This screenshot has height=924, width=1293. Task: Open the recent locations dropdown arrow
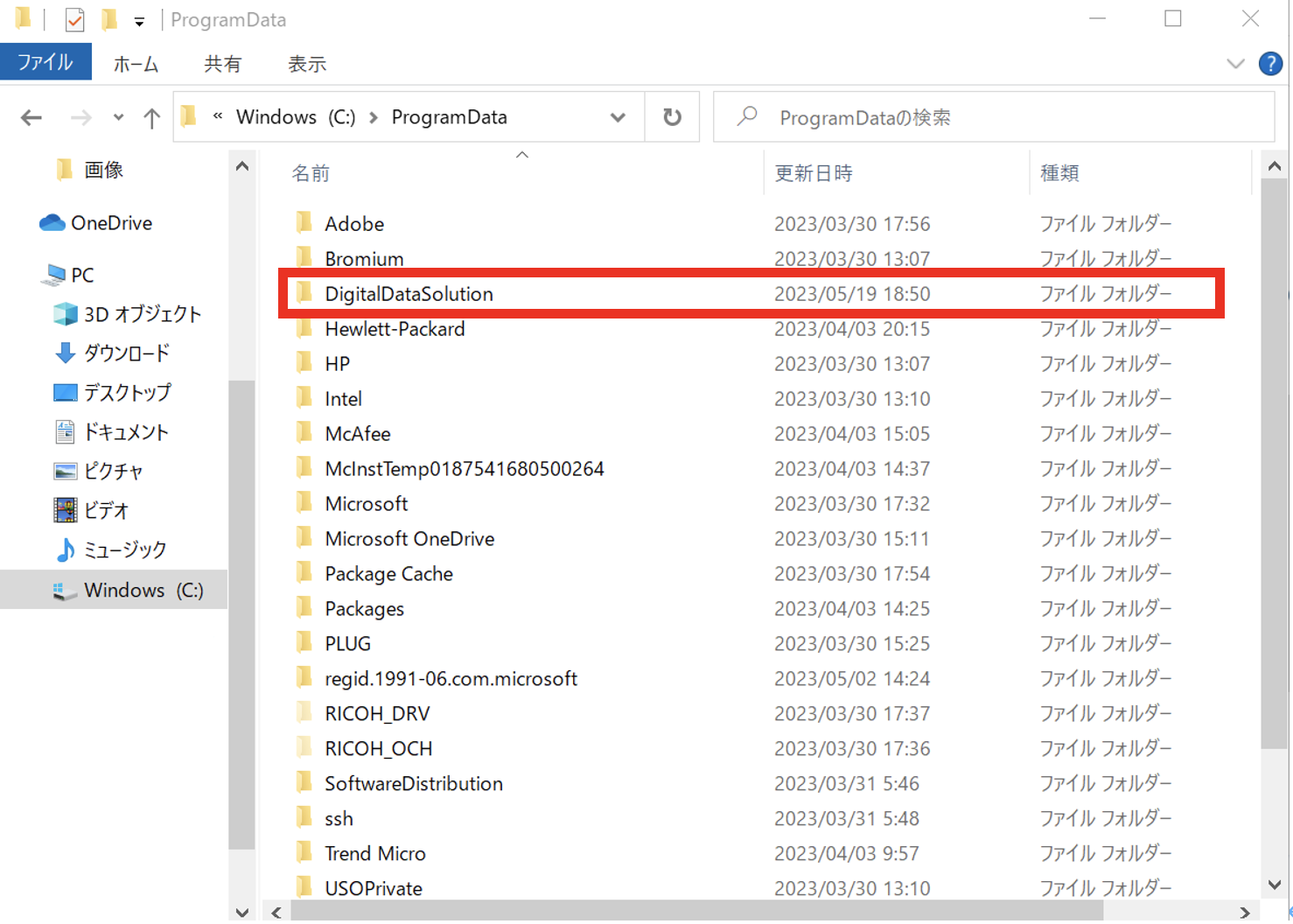[118, 117]
